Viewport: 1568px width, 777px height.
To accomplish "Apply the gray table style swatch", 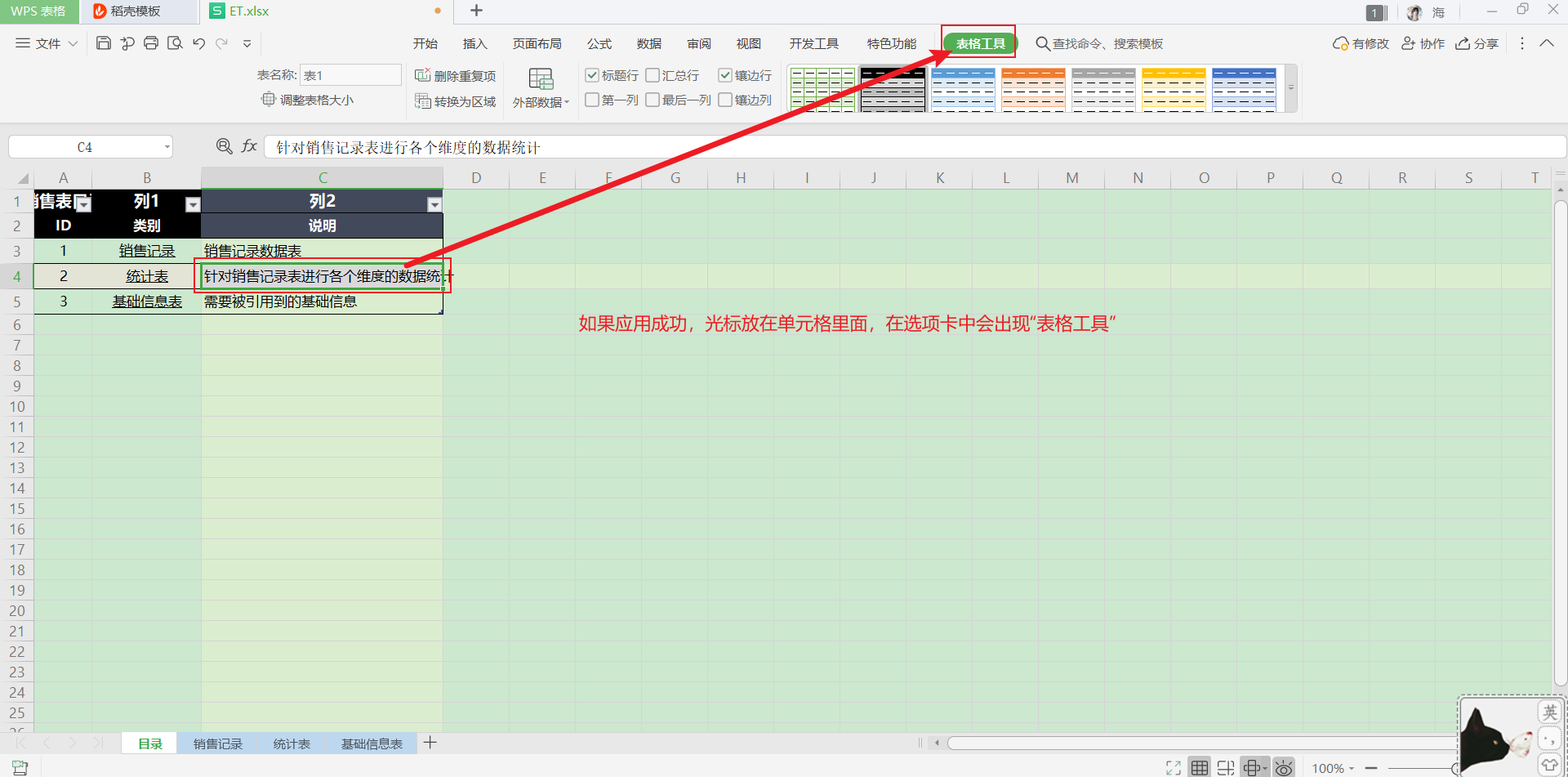I will pos(1103,89).
